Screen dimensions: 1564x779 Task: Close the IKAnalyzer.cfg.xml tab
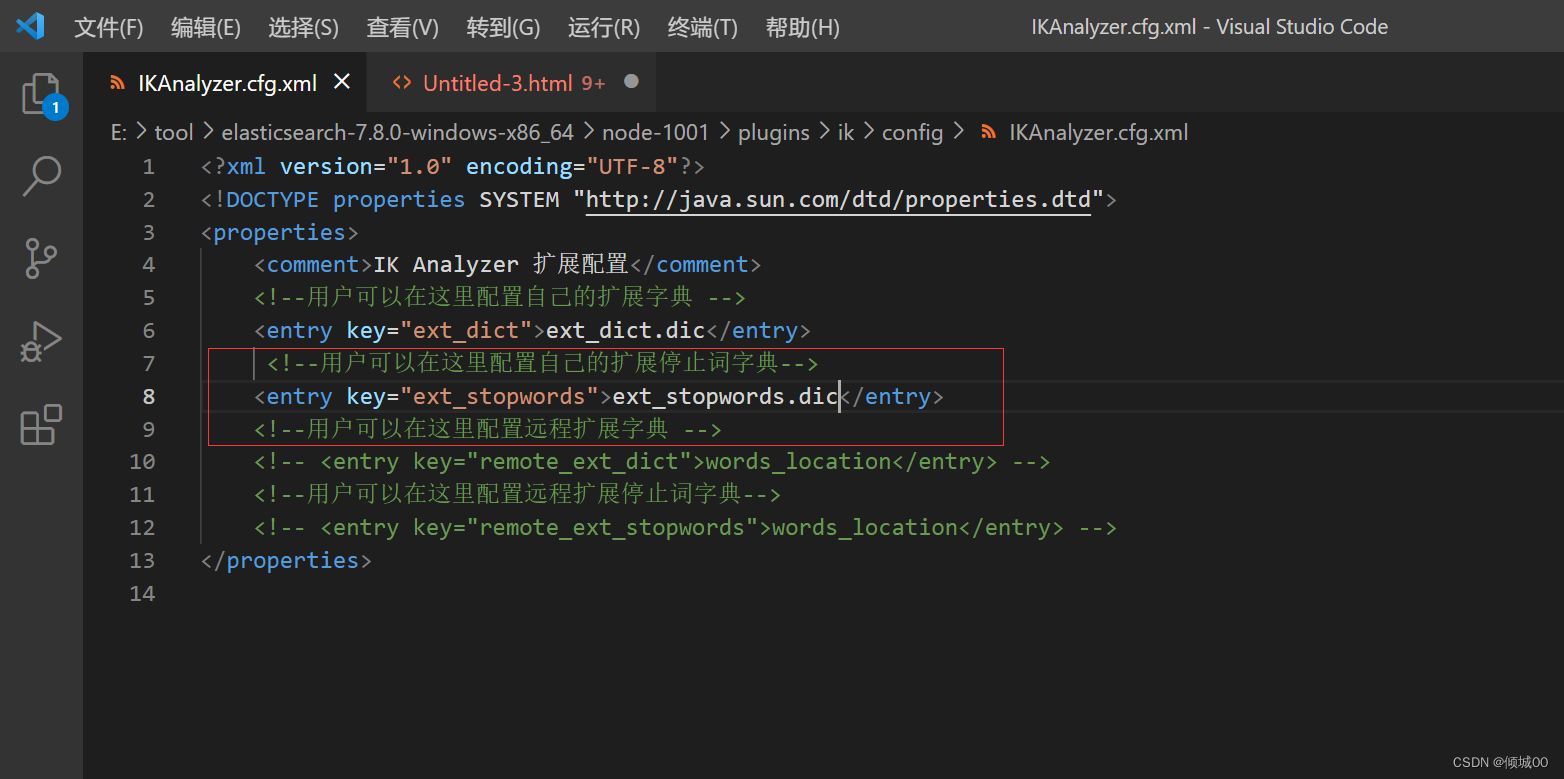tap(342, 82)
